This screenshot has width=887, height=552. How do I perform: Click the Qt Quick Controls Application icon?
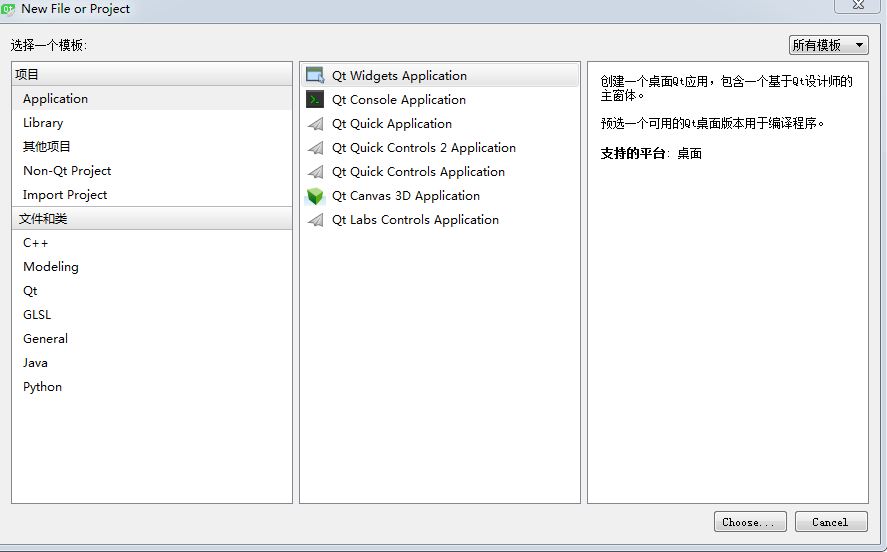point(315,172)
